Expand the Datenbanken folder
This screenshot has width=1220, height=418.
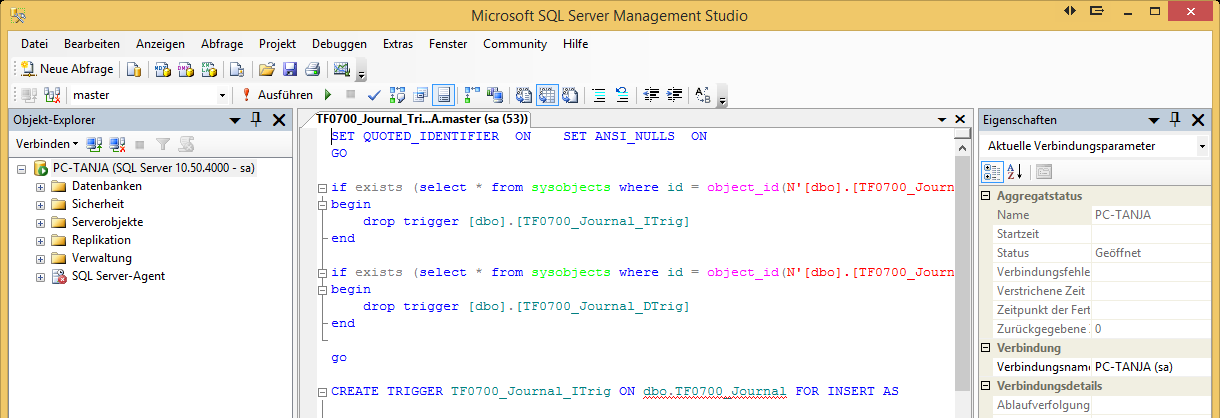40,186
